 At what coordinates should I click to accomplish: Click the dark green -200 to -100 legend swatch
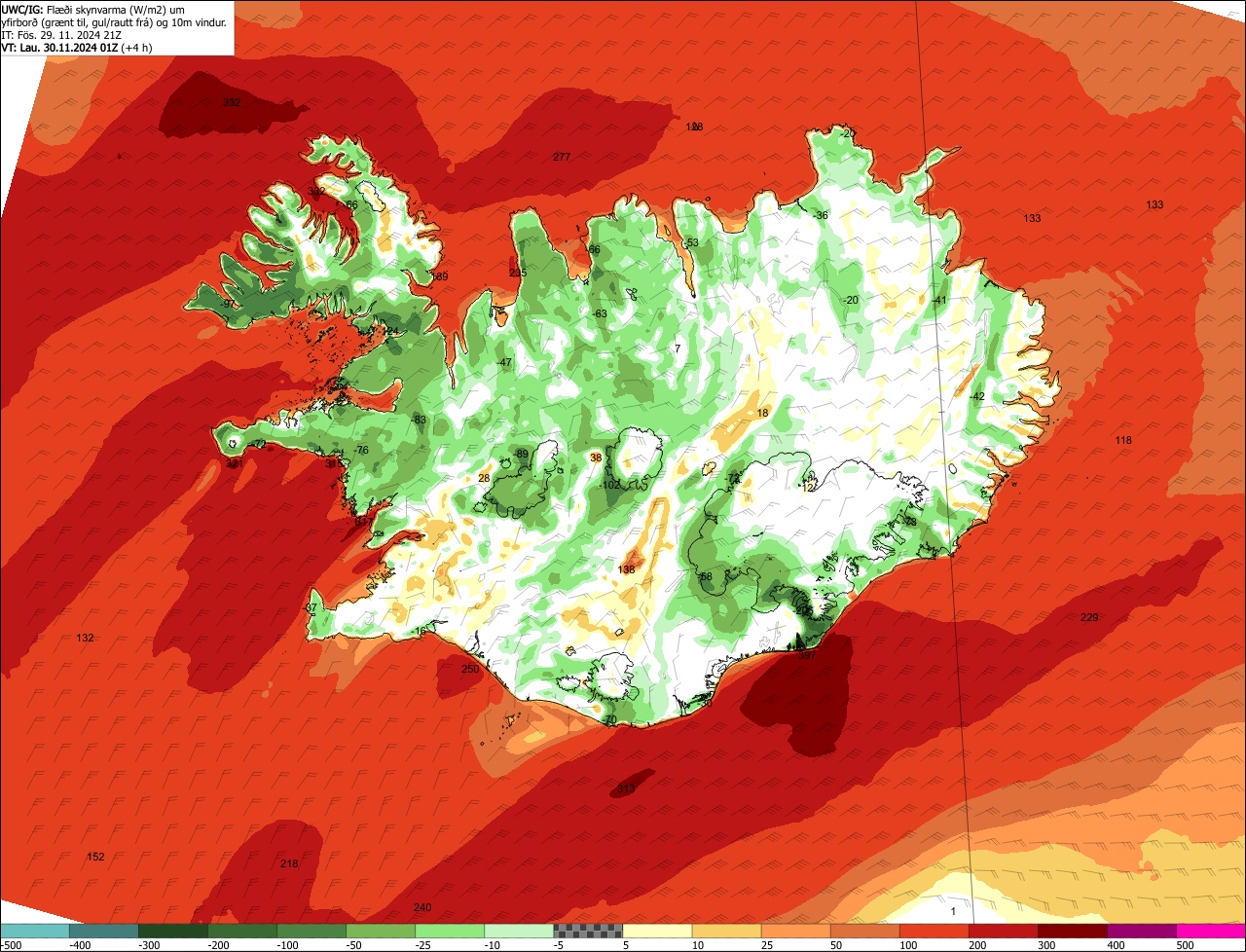(242, 931)
